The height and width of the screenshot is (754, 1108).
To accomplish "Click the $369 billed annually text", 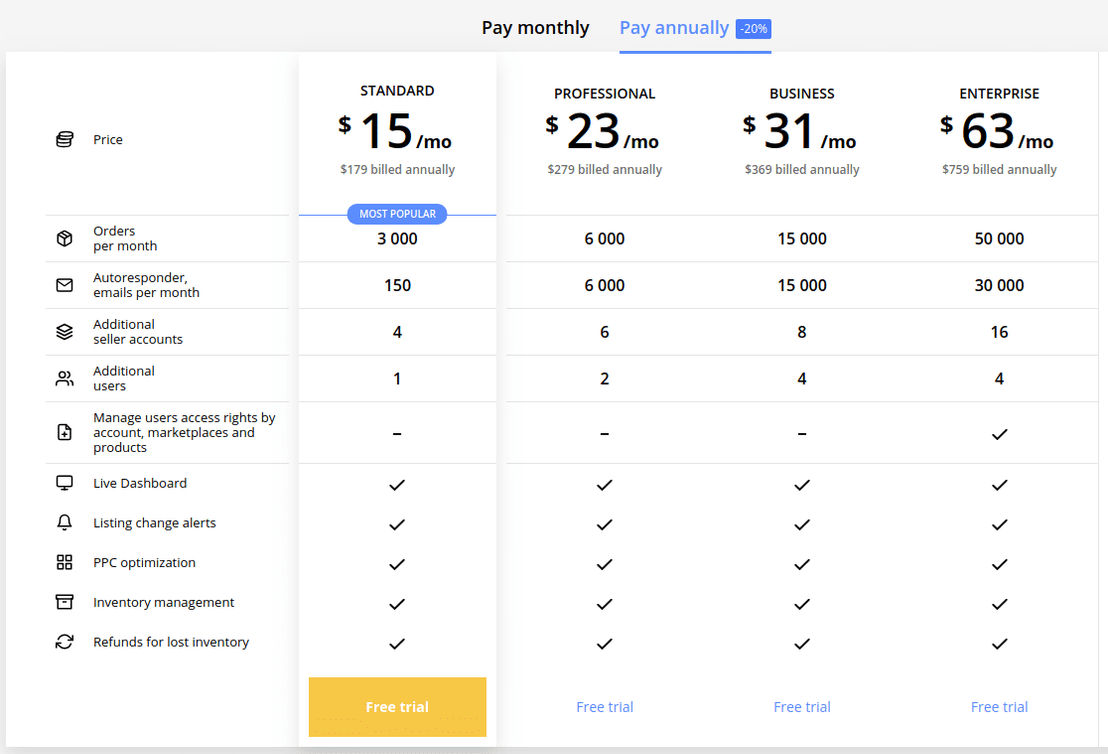I will (802, 169).
